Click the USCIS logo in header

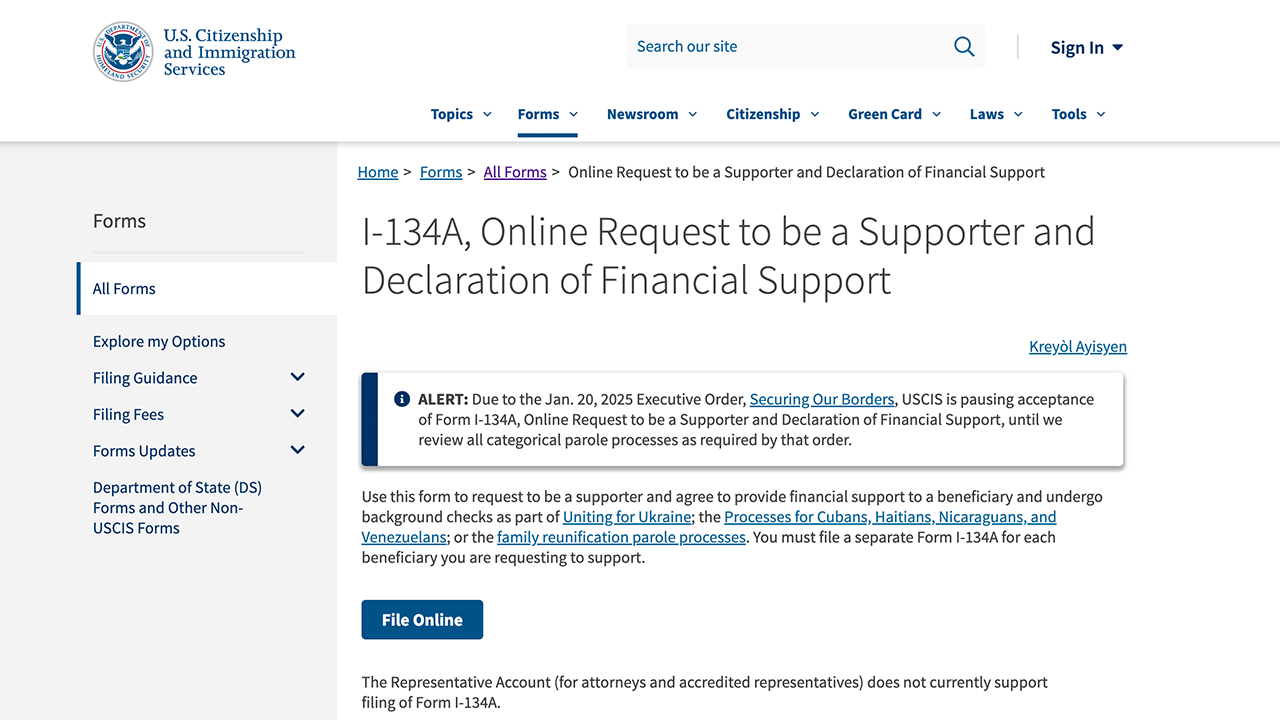pyautogui.click(x=194, y=52)
